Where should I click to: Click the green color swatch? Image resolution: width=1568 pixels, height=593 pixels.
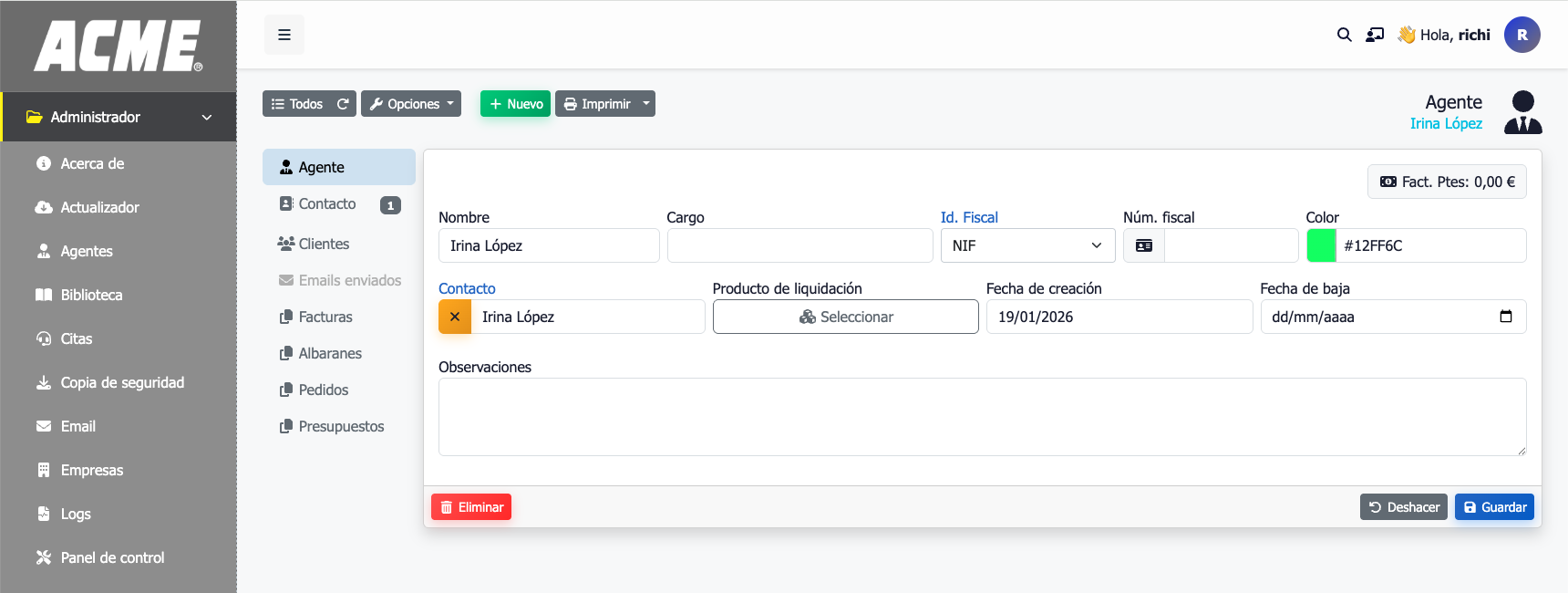(x=1321, y=245)
